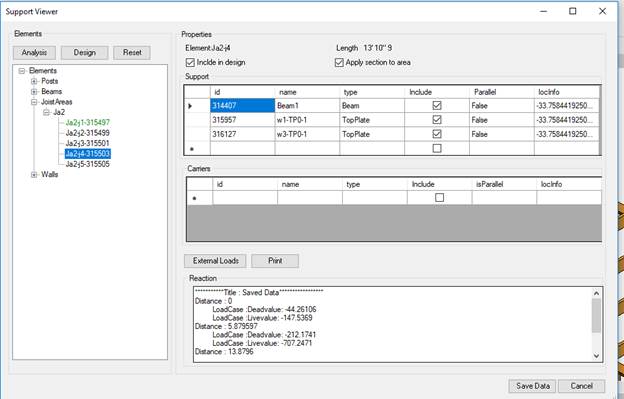
Task: Open External Loads dialog
Action: [215, 261]
